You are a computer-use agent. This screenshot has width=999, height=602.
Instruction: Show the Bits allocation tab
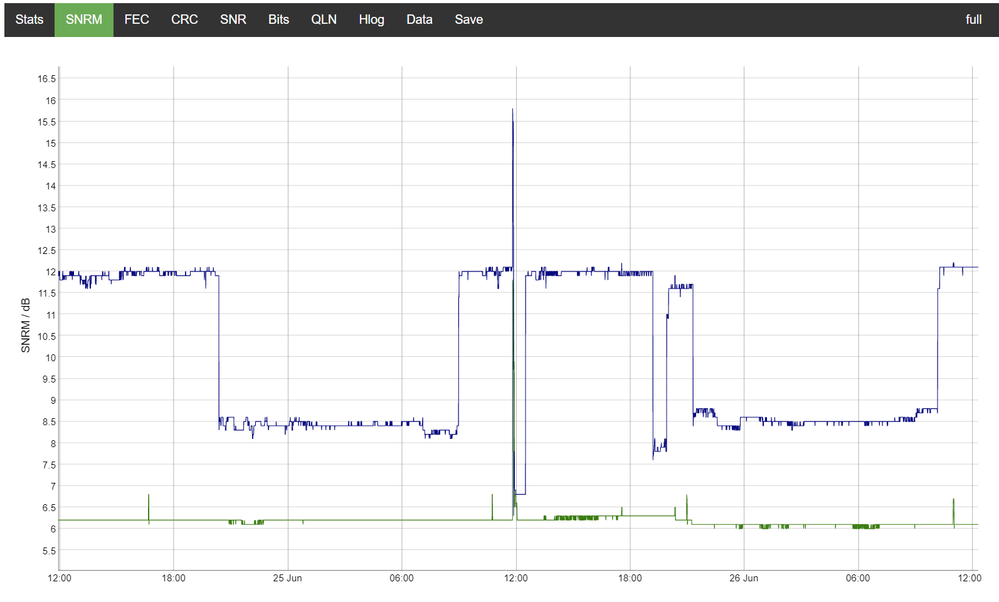(279, 19)
